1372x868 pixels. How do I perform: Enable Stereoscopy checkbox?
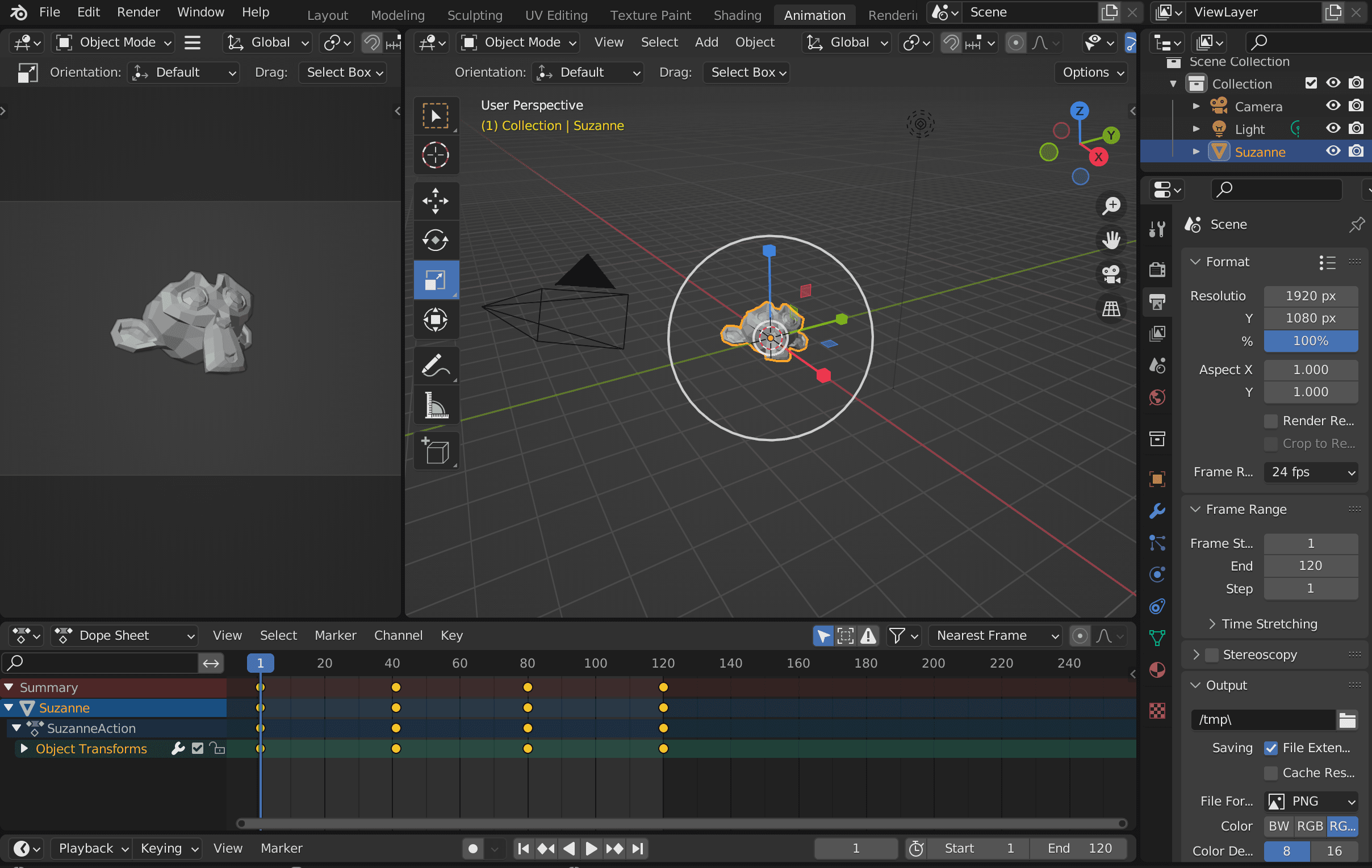(1212, 655)
